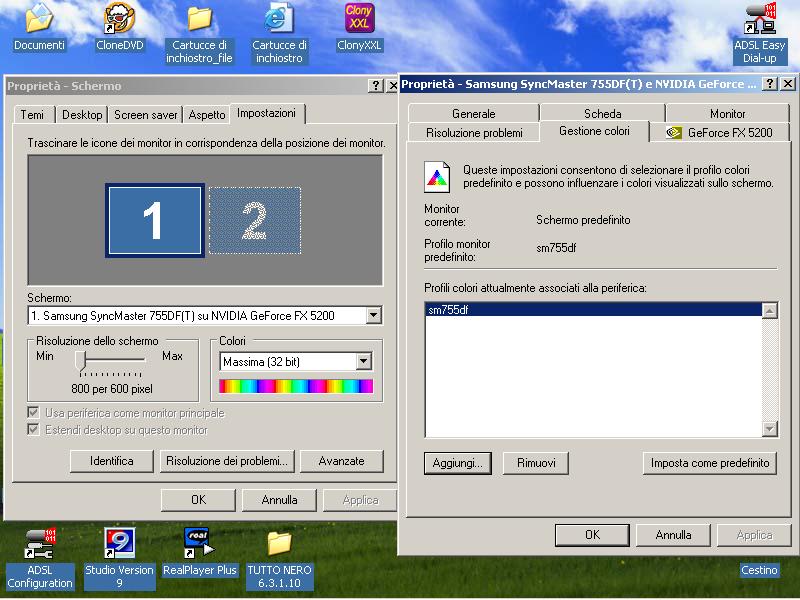Click the help button in the Samsung SyncMaster dialog

coord(770,84)
